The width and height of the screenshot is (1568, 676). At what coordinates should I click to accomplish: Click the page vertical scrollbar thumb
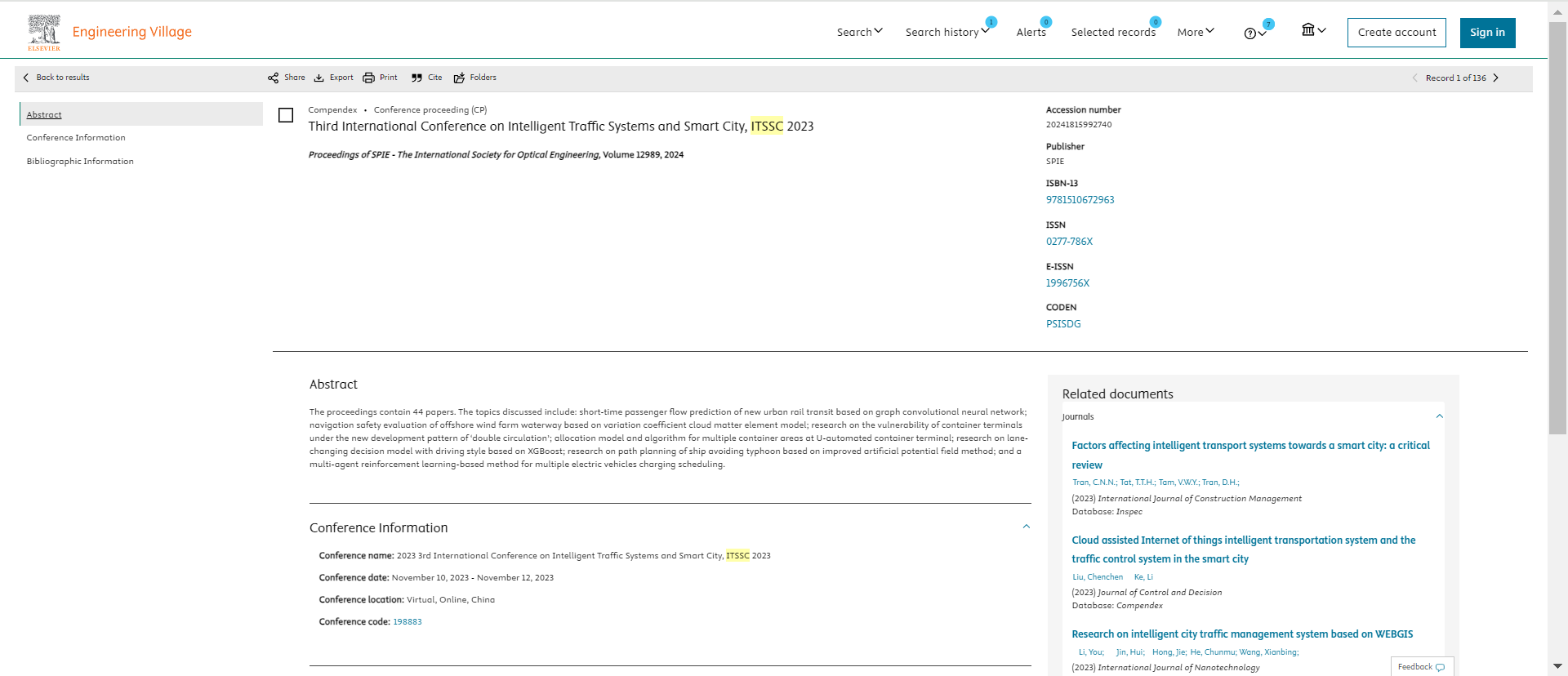tap(1557, 229)
